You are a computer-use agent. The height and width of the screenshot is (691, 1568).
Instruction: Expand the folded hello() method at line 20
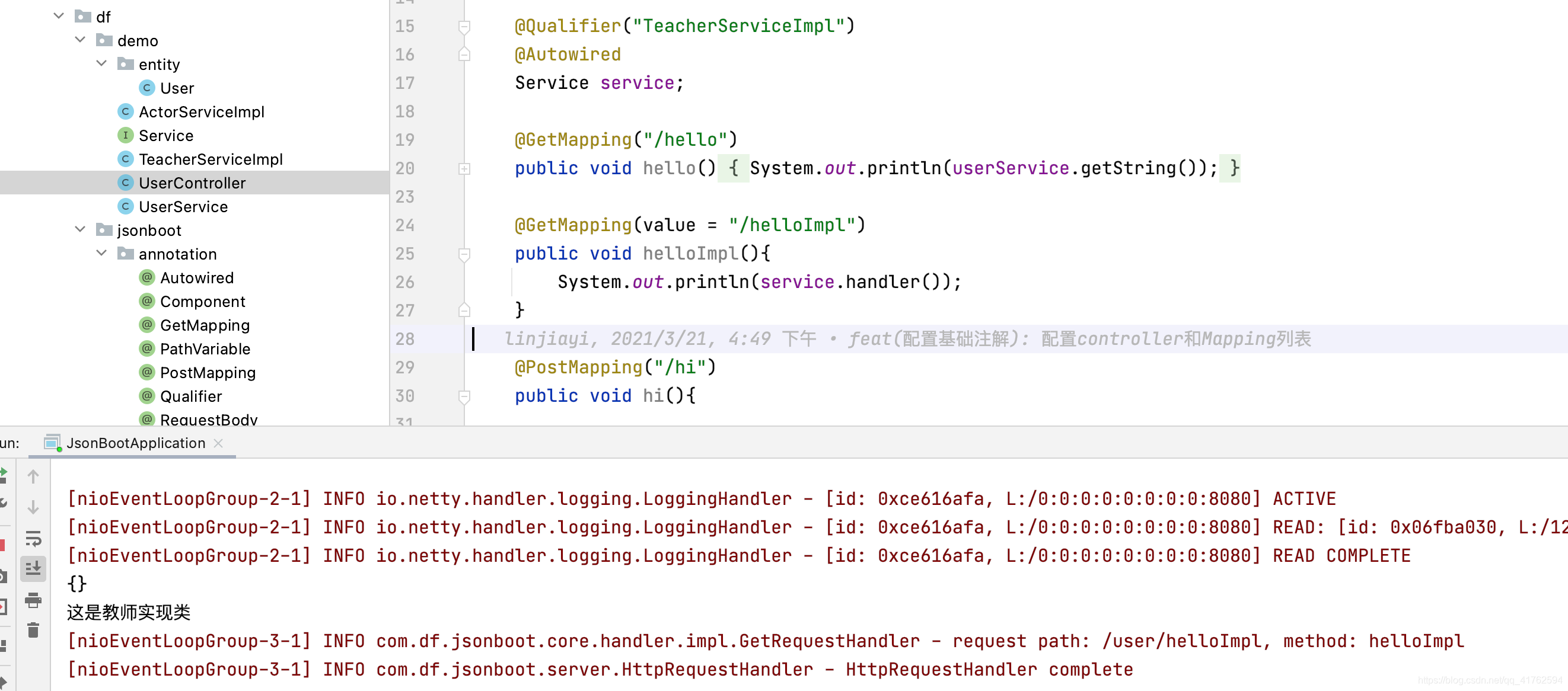coord(464,168)
